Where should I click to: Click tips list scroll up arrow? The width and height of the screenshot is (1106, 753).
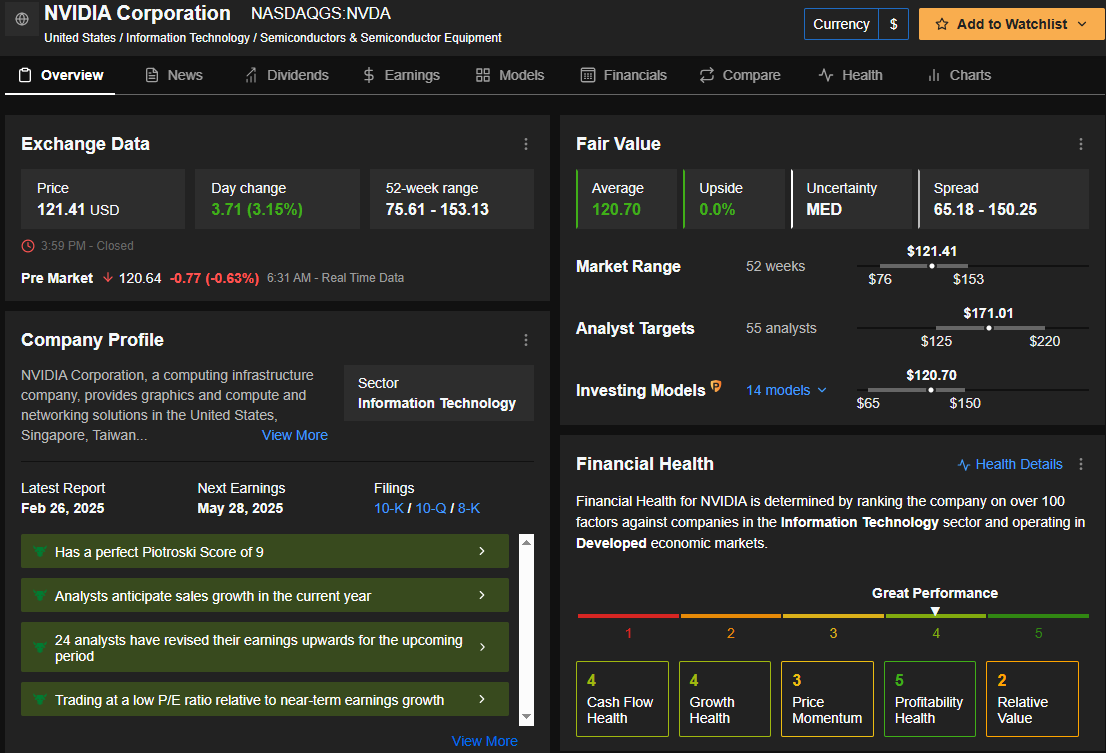[x=526, y=541]
